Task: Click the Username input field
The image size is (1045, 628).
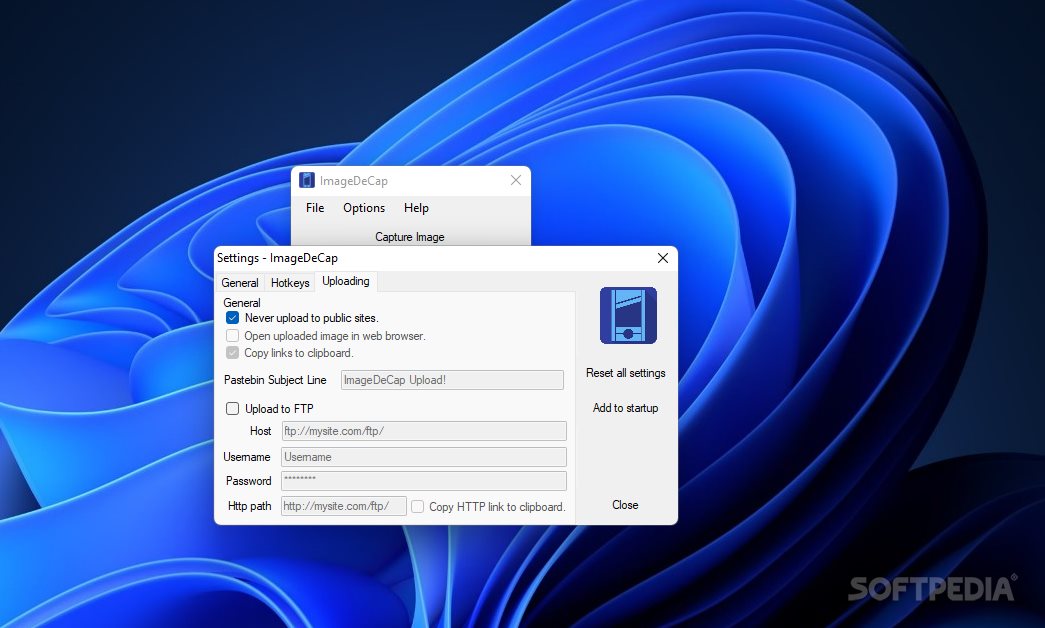Action: (424, 457)
